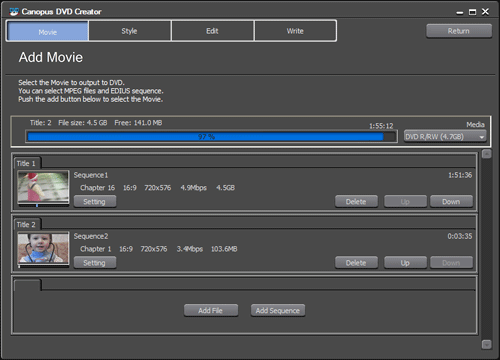Click the Sequence2 name text
The width and height of the screenshot is (500, 360).
point(91,237)
